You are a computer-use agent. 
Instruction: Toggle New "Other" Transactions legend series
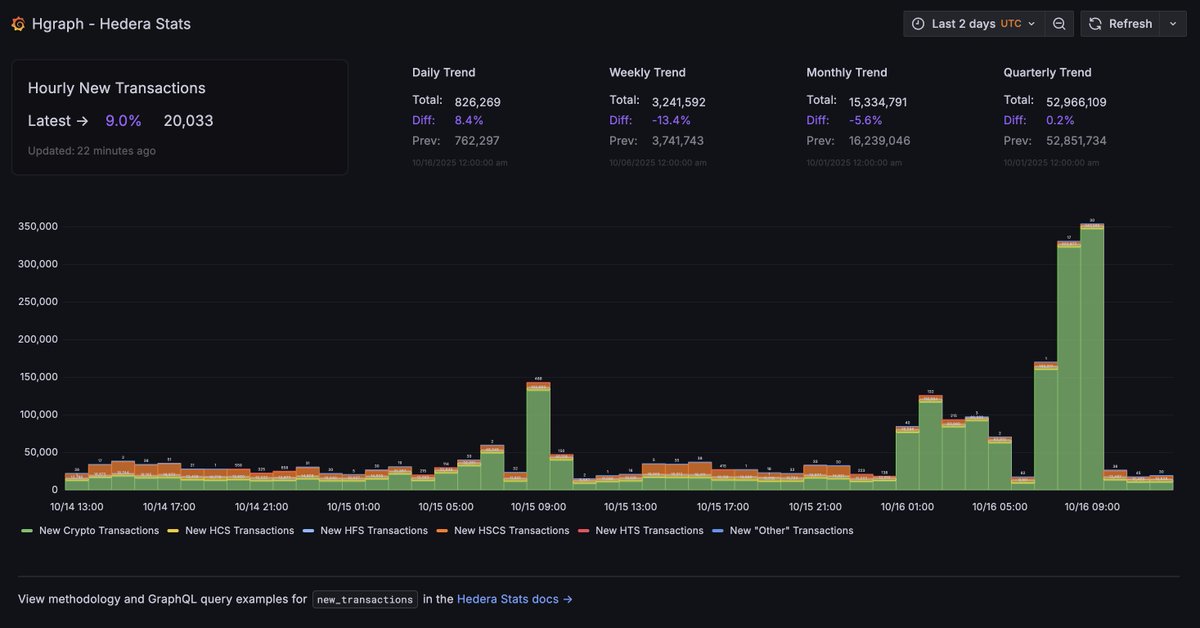coord(783,531)
